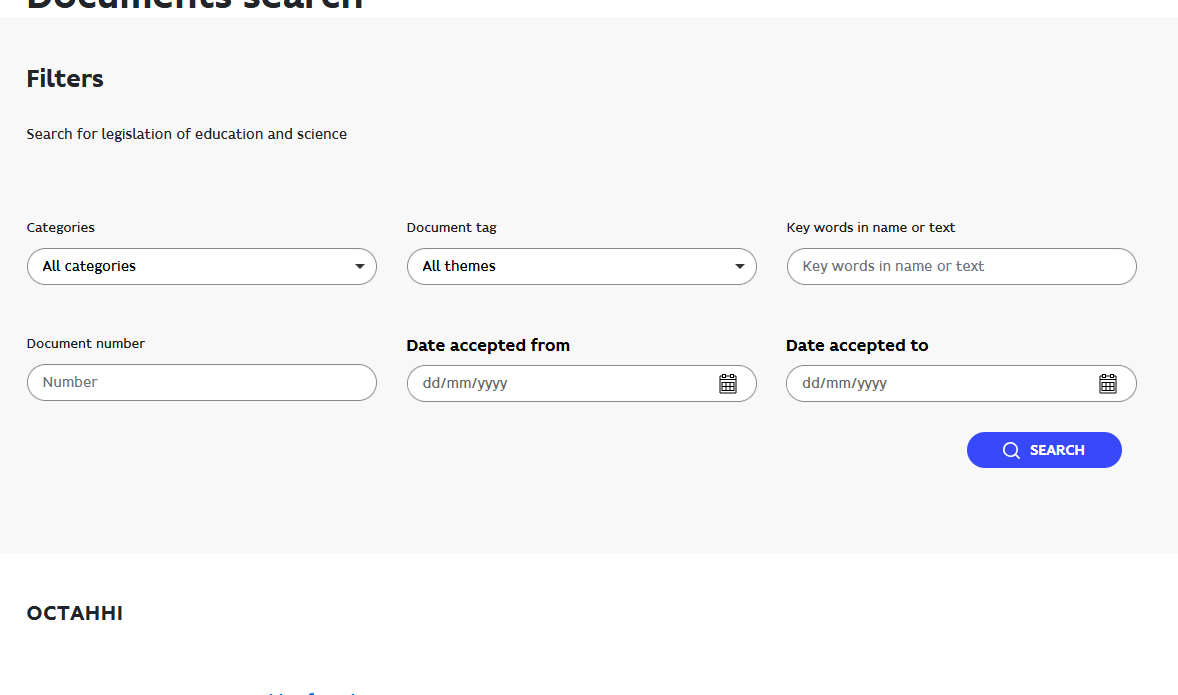Open the All categories select box
Screen dimensions: 1178x695
[x=190, y=267]
